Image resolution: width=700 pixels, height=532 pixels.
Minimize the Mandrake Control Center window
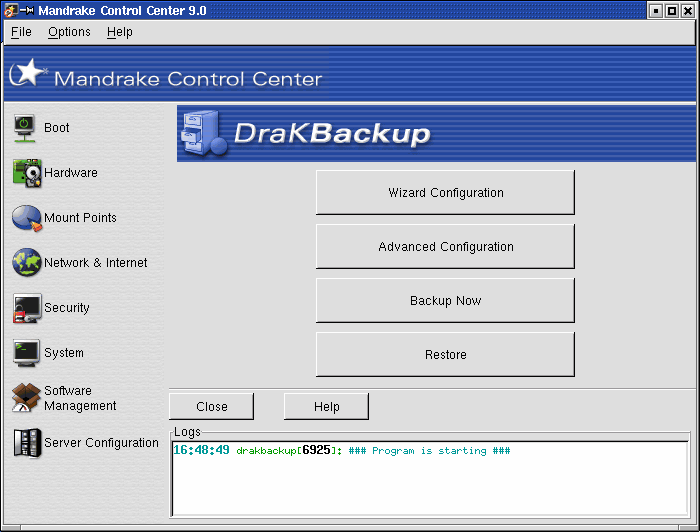(655, 11)
